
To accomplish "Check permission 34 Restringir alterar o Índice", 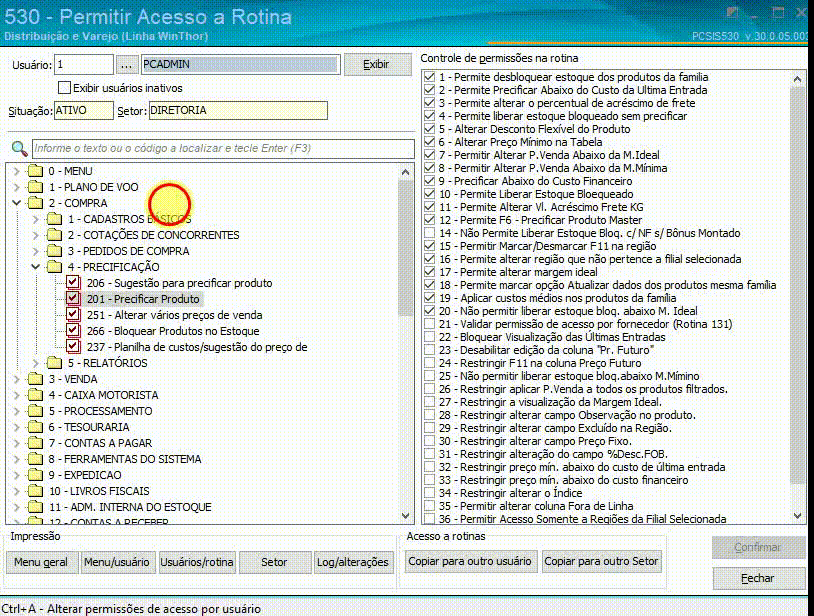I will point(430,493).
